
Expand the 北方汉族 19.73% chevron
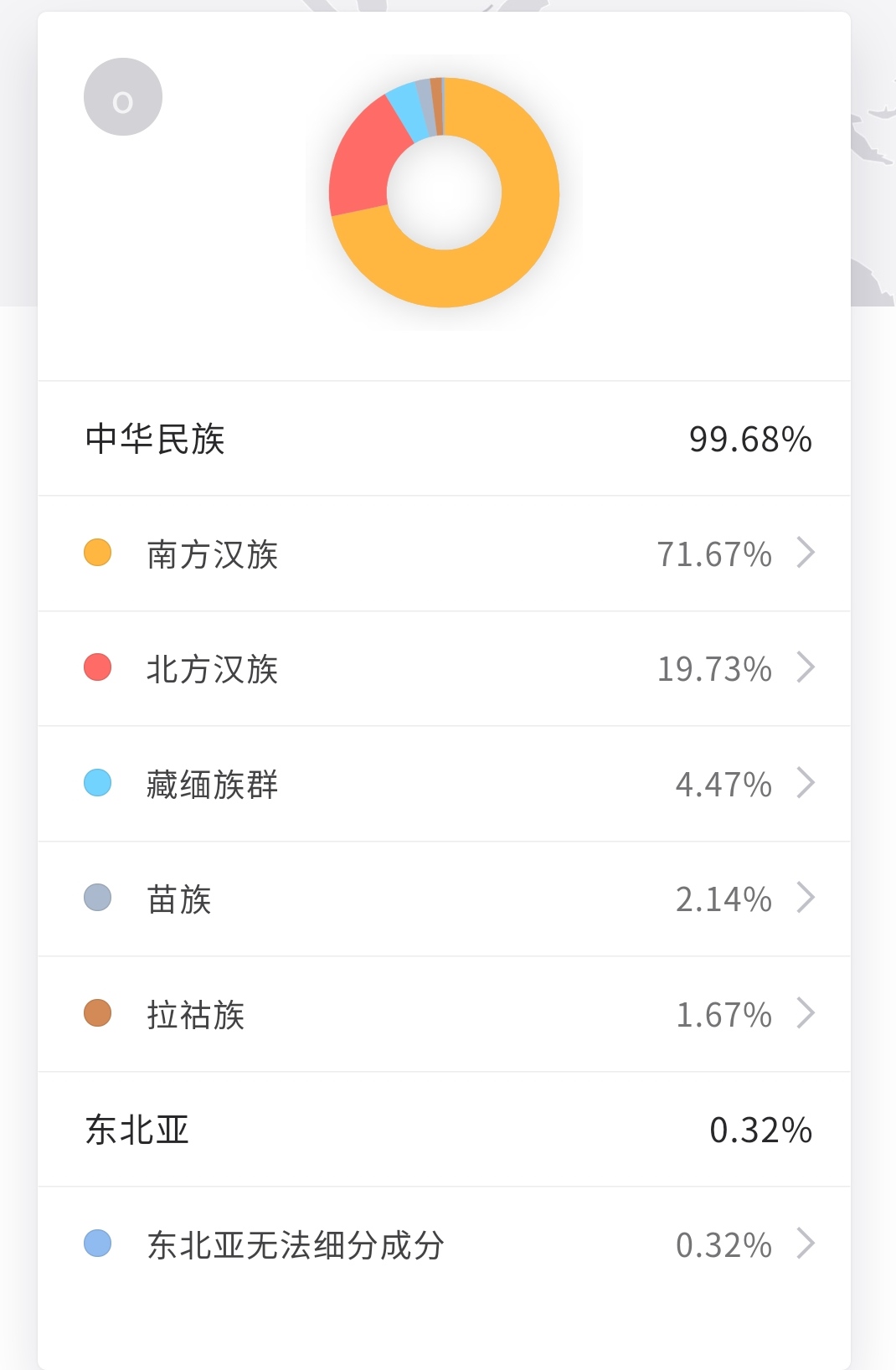[x=806, y=667]
